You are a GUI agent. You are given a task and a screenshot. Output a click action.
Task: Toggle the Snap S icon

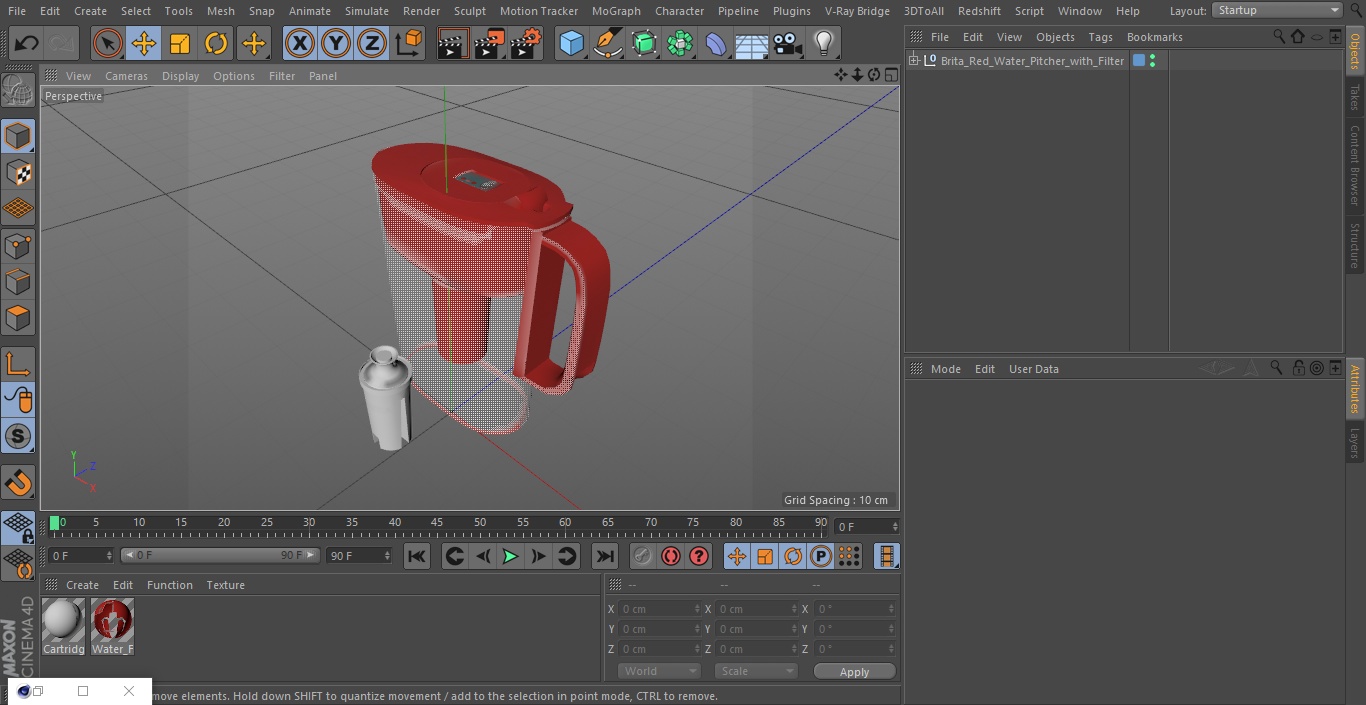tap(18, 436)
